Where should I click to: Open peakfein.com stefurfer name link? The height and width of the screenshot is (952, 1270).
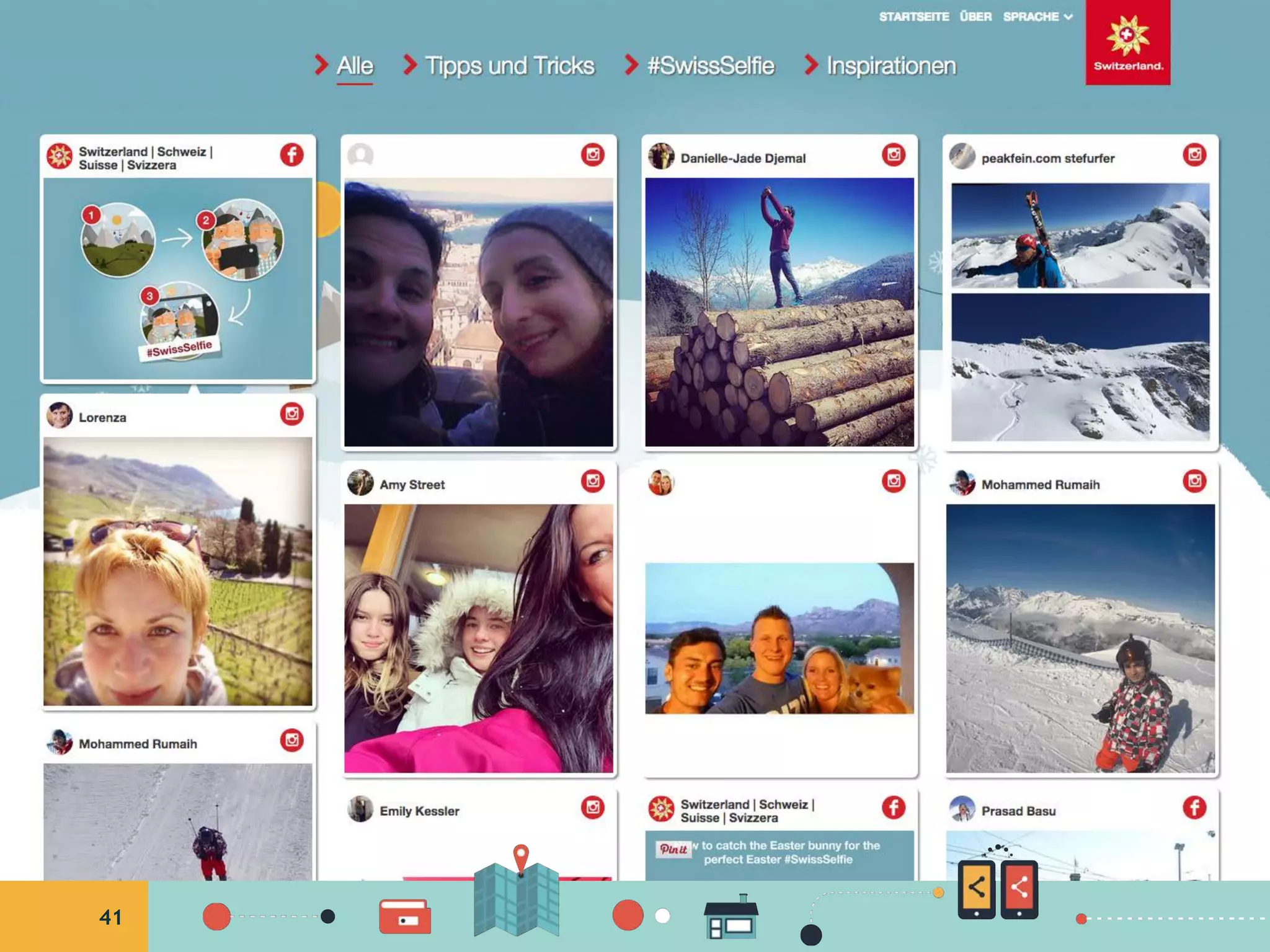click(x=1048, y=158)
